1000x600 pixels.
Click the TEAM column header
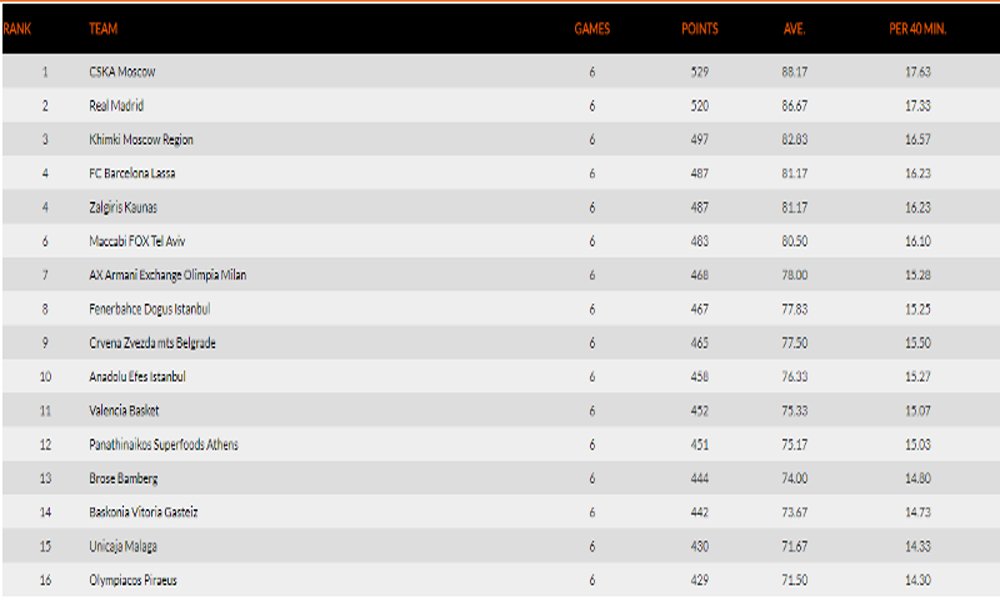click(103, 29)
